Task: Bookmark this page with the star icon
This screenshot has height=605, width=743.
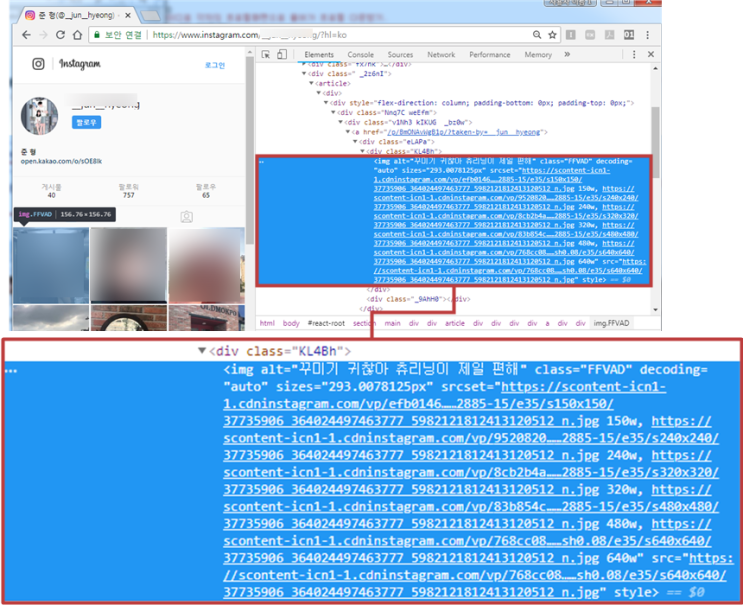Action: [x=552, y=35]
